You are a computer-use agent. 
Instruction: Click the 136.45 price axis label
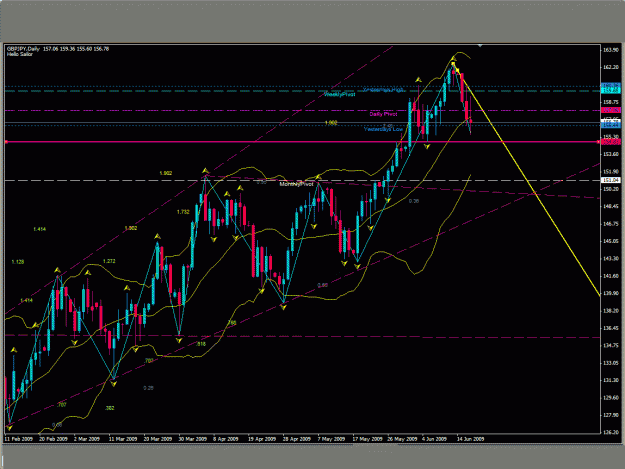[x=611, y=328]
